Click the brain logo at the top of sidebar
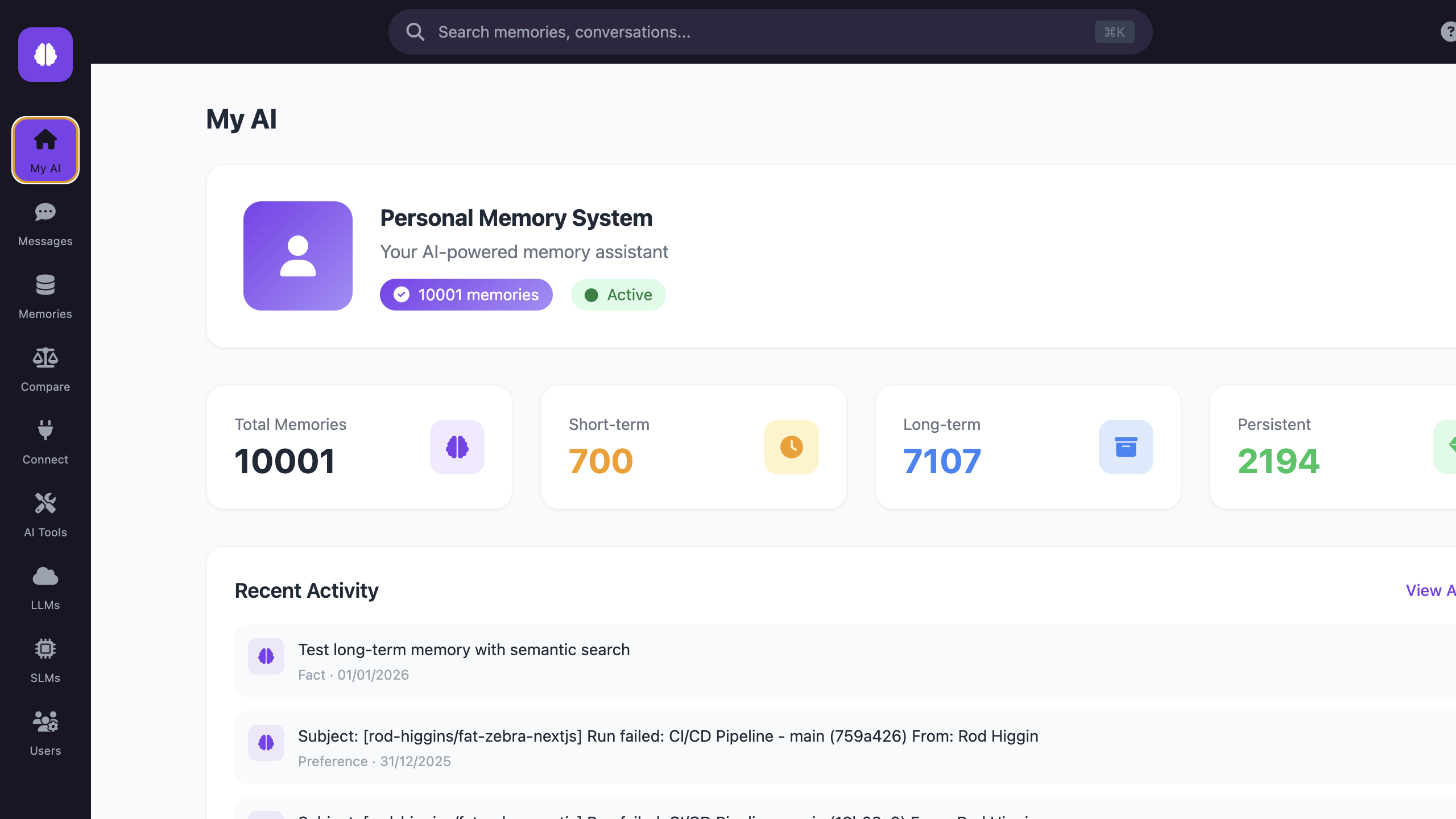This screenshot has width=1456, height=819. (45, 54)
